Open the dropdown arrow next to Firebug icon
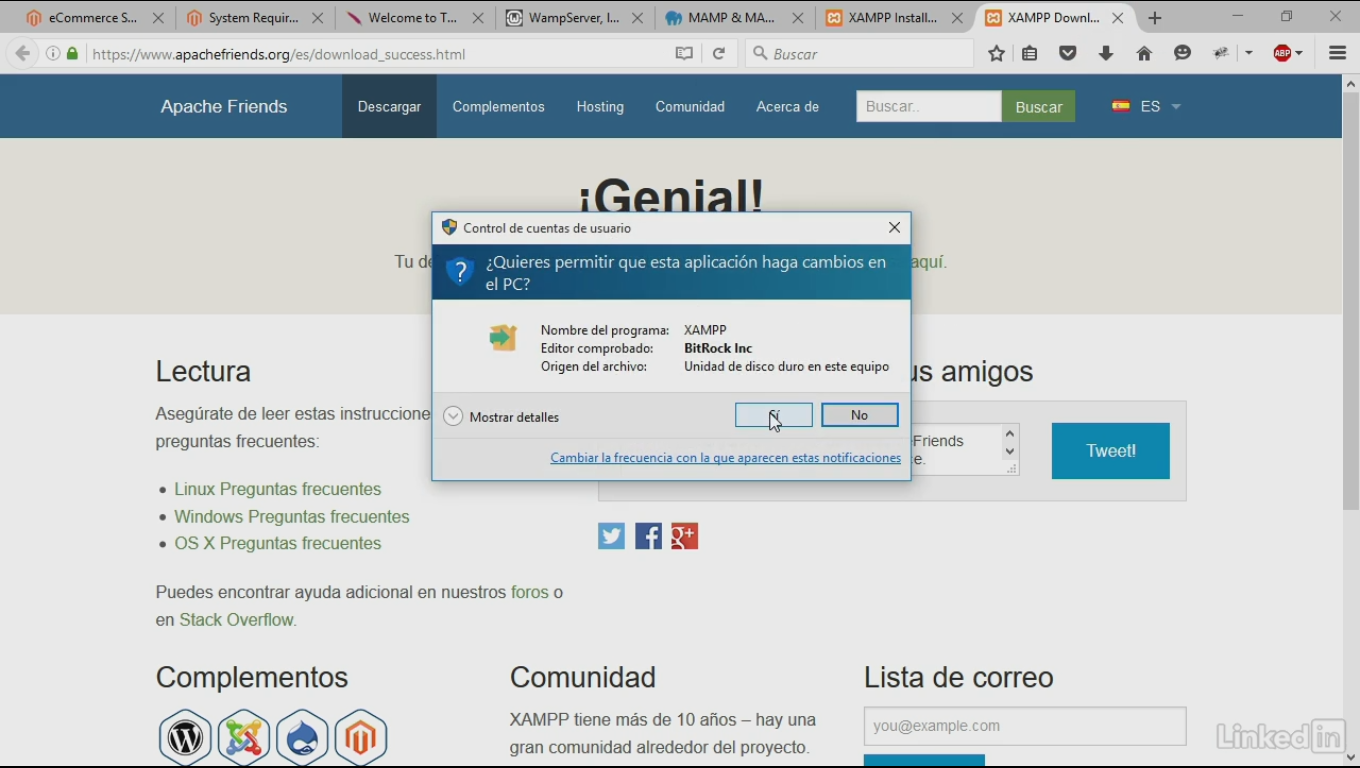 click(1249, 54)
